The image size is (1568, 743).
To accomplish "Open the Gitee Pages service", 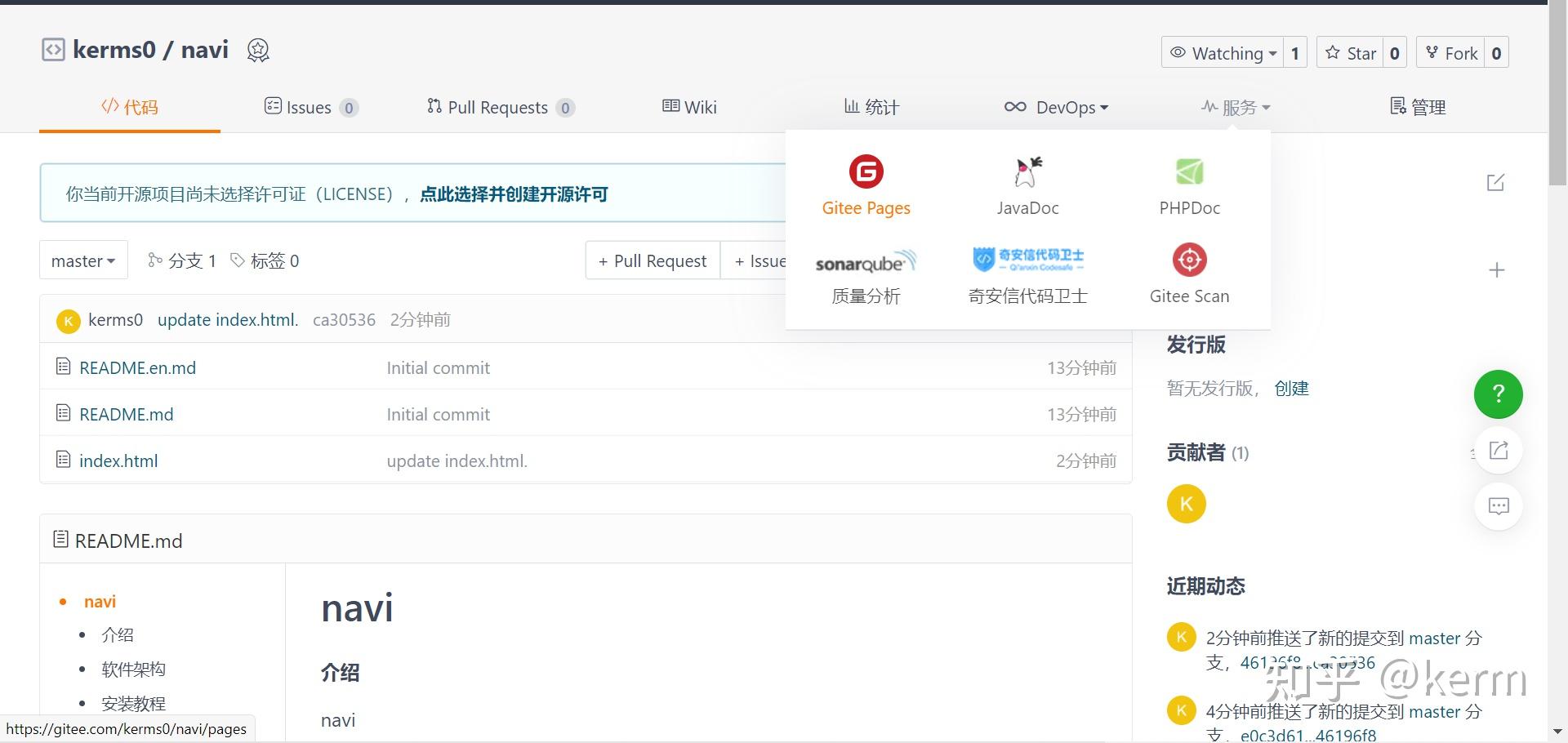I will click(x=866, y=188).
